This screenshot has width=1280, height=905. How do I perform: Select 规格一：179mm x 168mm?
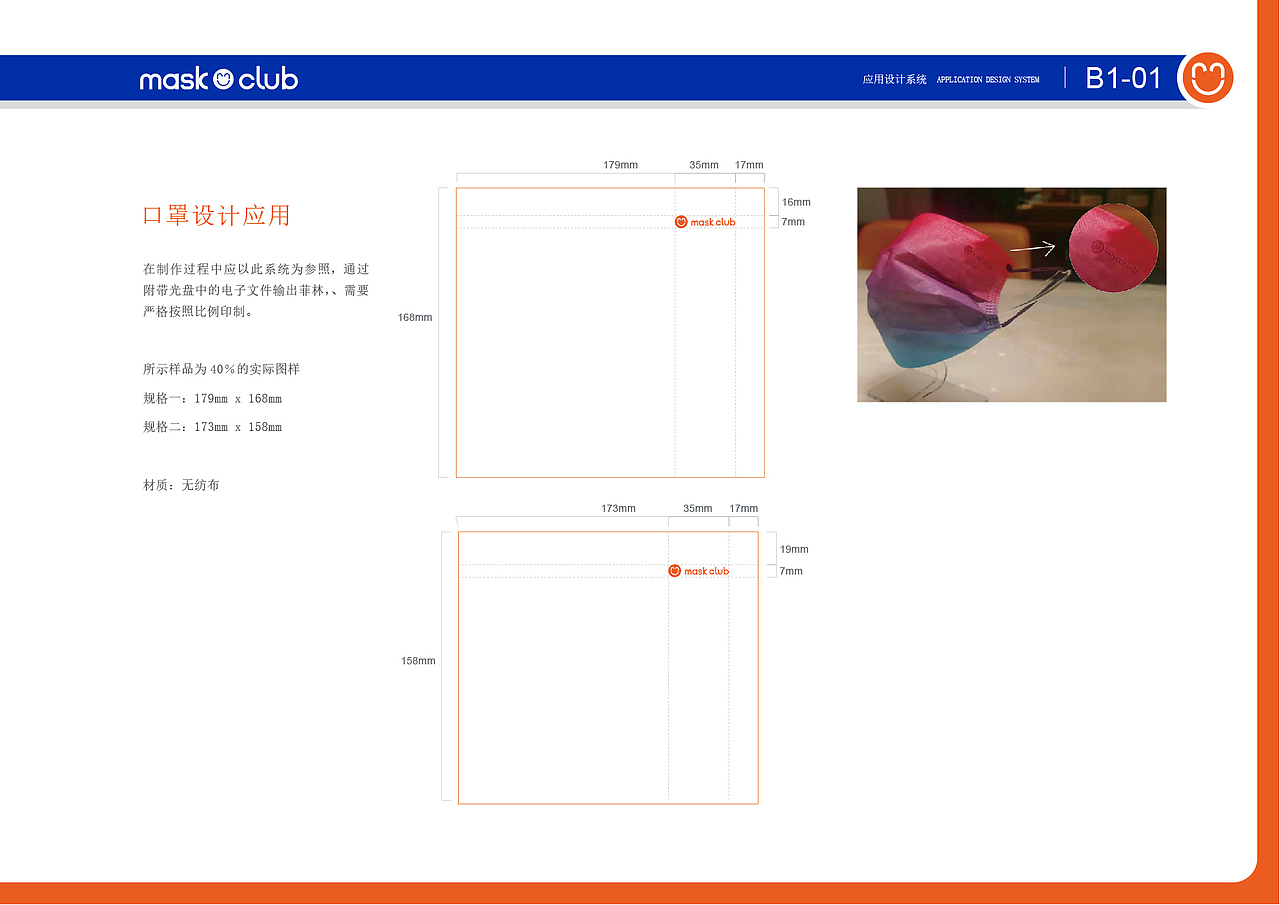pos(213,398)
